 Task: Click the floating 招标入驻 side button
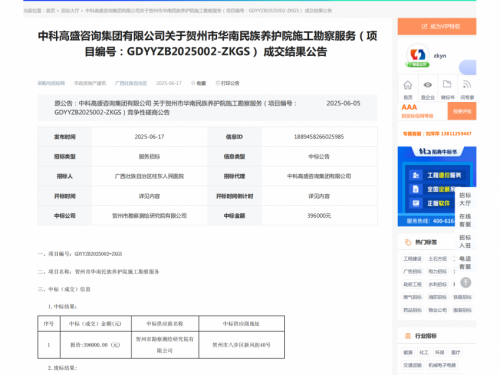click(465, 241)
